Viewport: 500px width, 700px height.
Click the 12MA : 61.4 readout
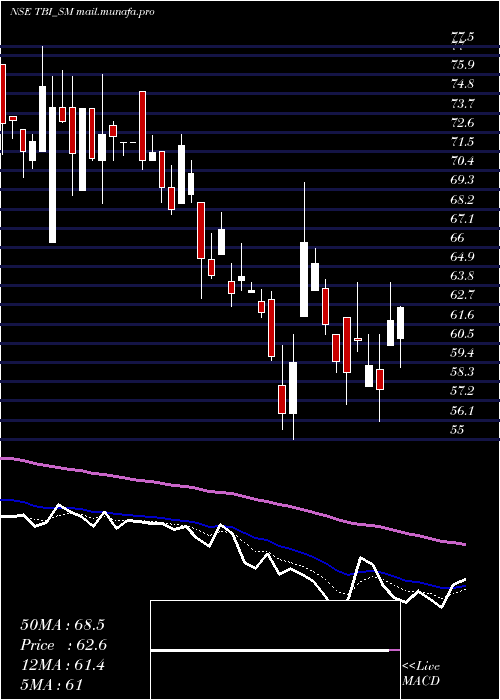click(x=62, y=665)
